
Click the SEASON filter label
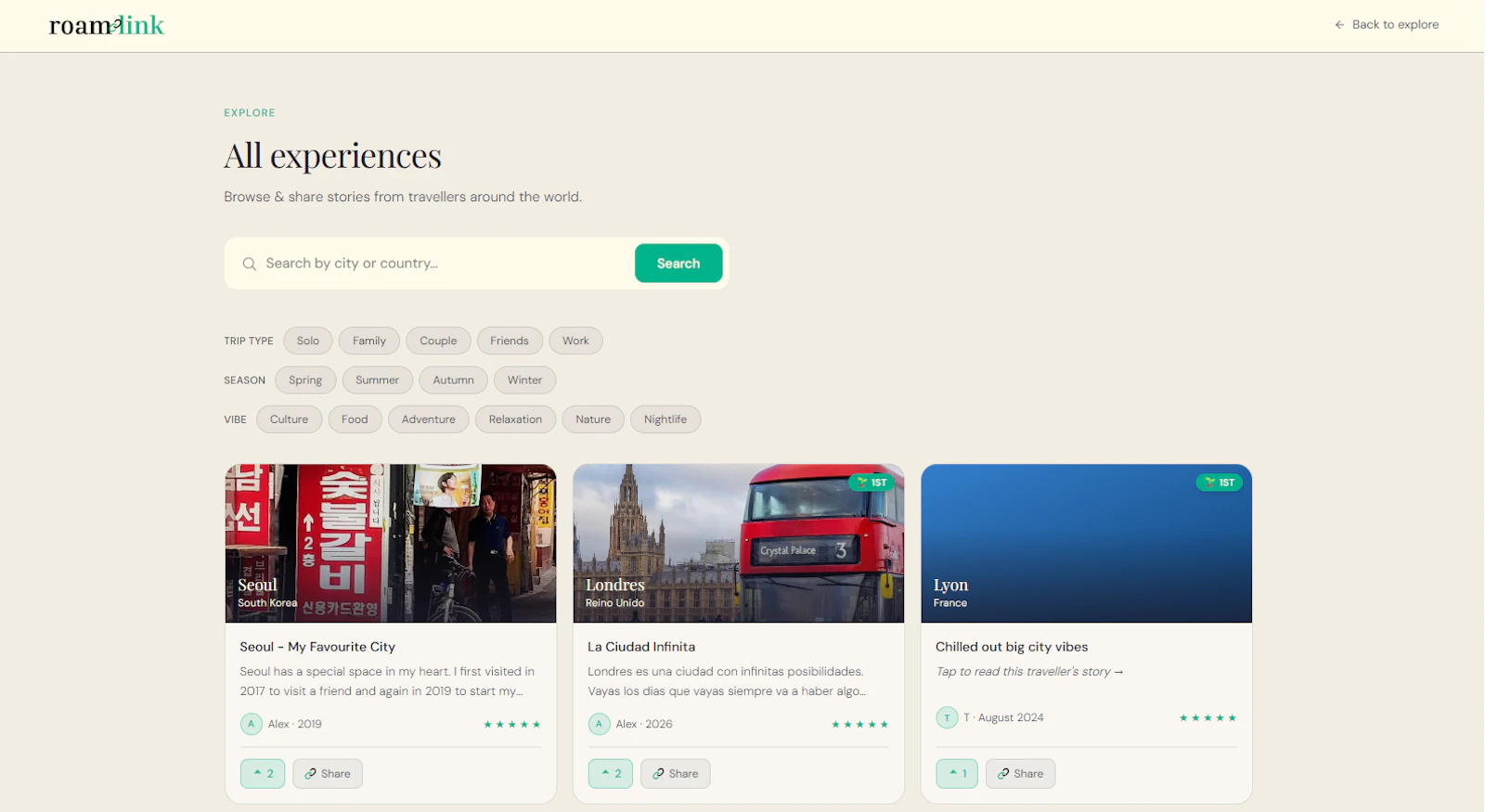tap(244, 380)
